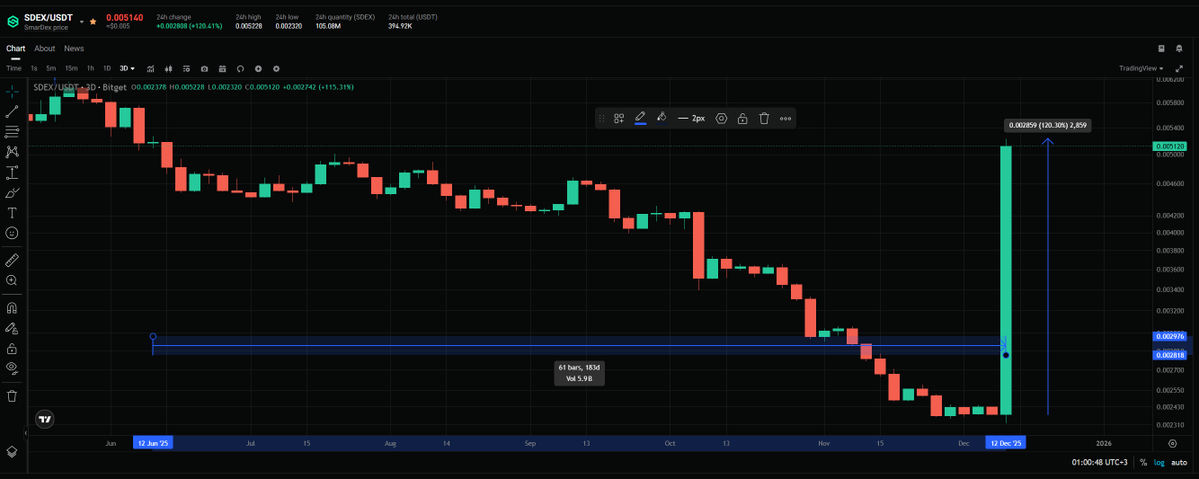Screen dimensions: 1199x479
Task: Open timezone 01:00:48 UTC+3 selector
Action: [x=1100, y=462]
